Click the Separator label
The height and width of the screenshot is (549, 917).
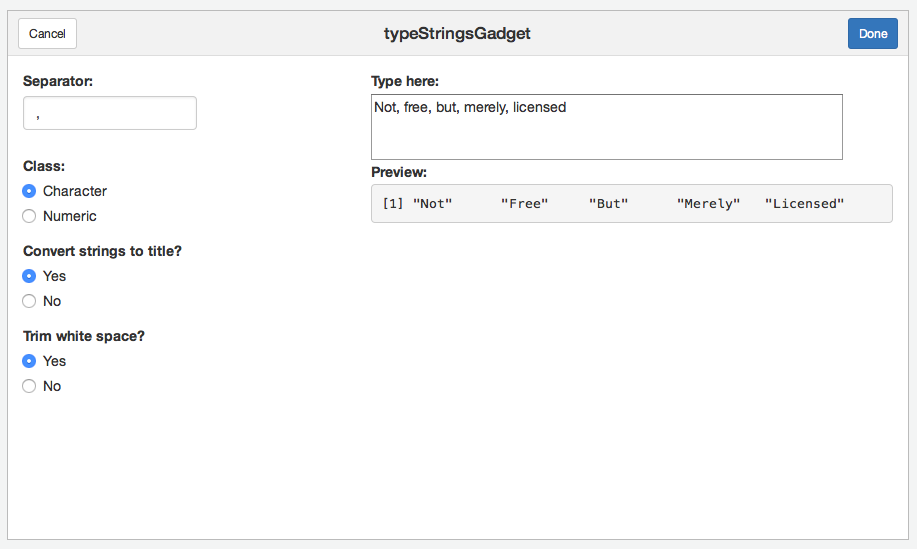[58, 81]
